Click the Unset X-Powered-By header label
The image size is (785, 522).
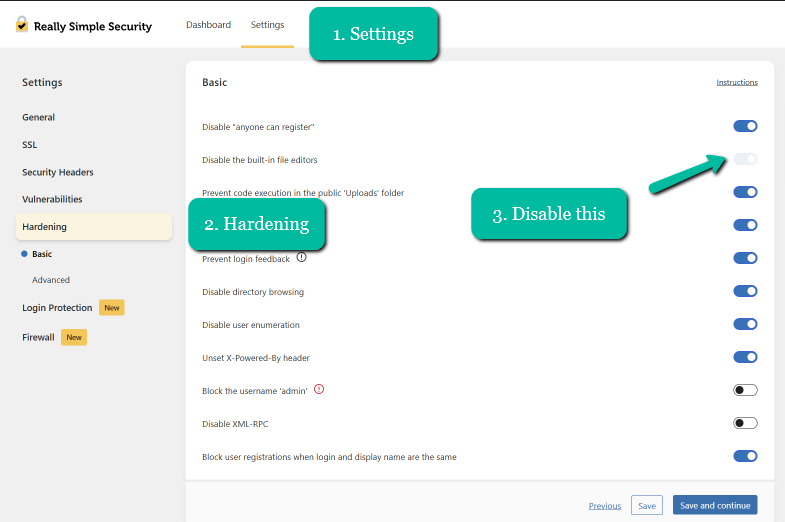pos(256,358)
